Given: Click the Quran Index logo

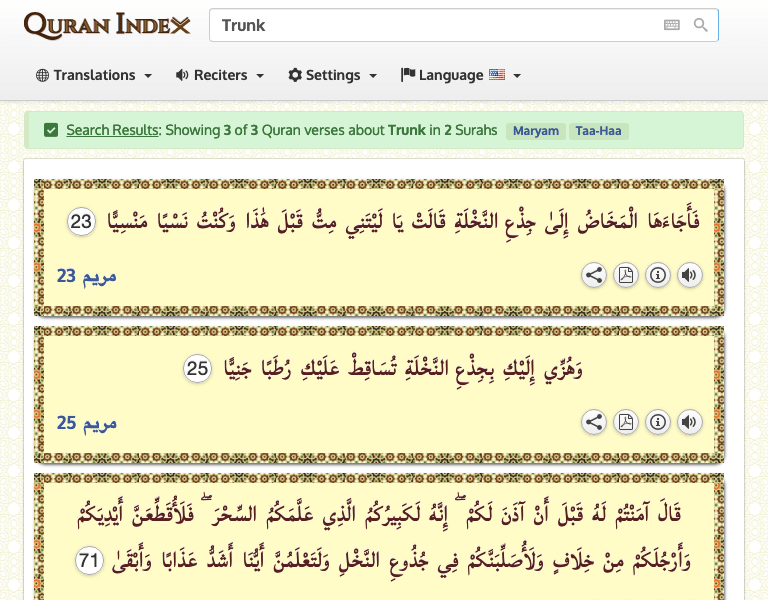Looking at the screenshot, I should click(x=106, y=25).
